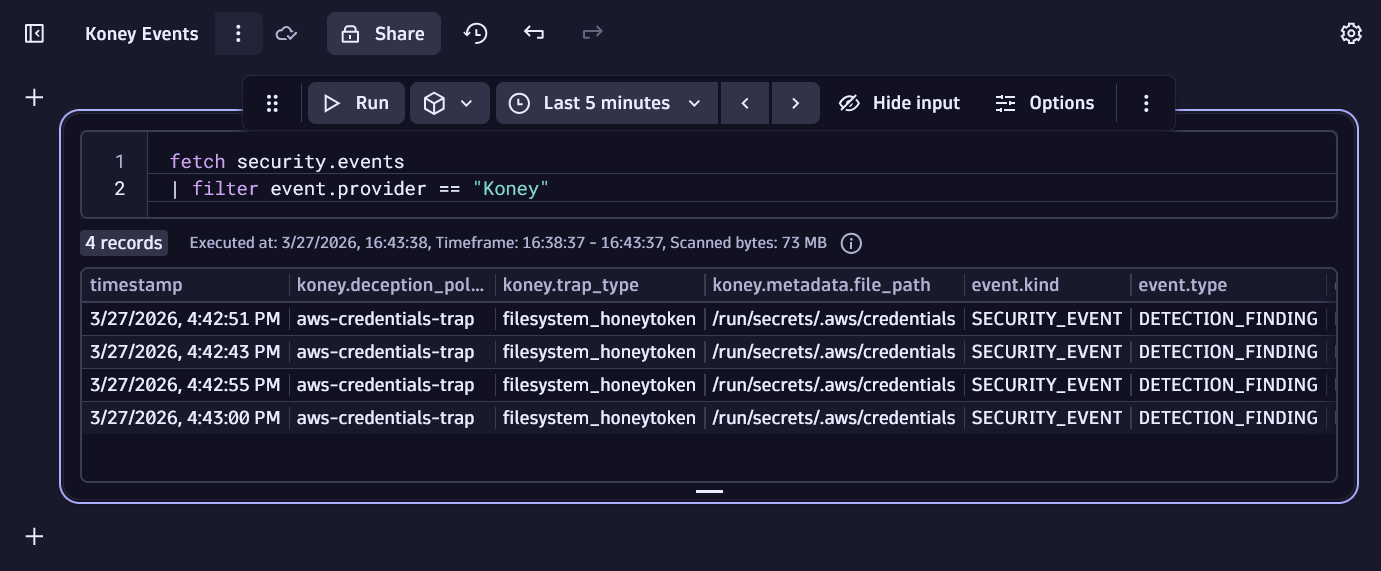Check the cloud sync status icon
The height and width of the screenshot is (571, 1381).
point(287,34)
